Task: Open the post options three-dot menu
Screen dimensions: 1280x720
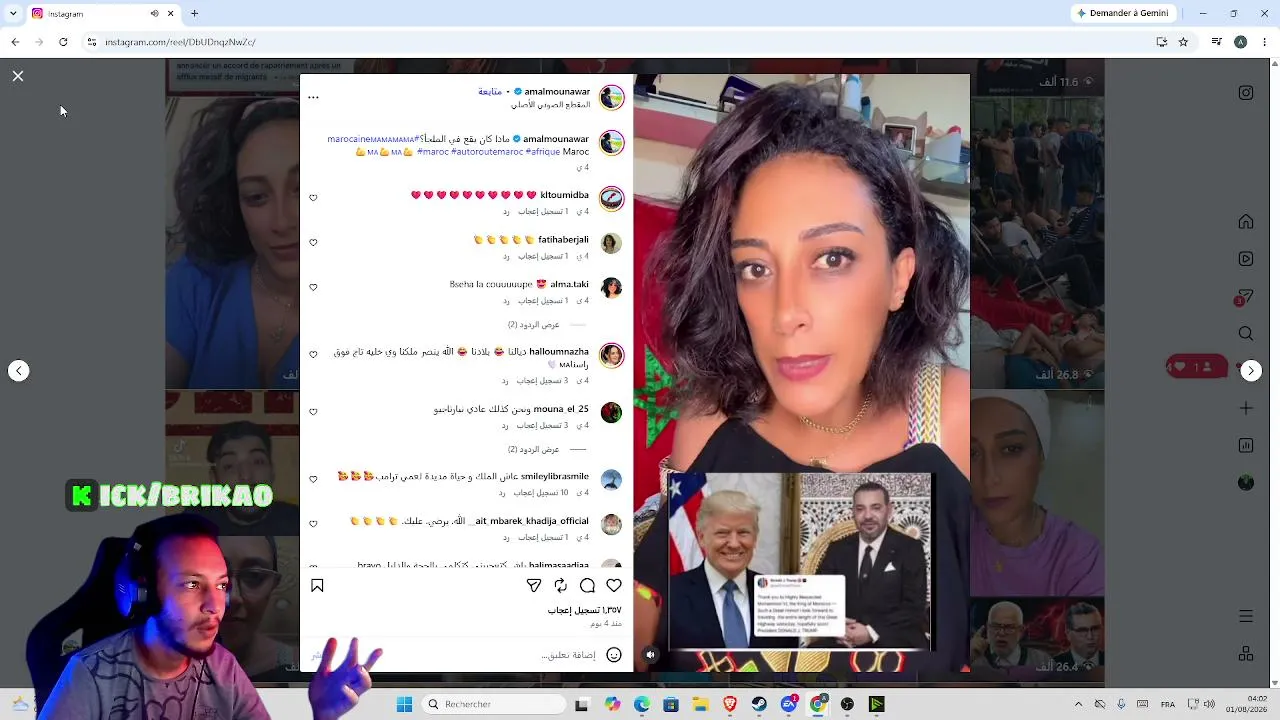Action: (x=313, y=97)
